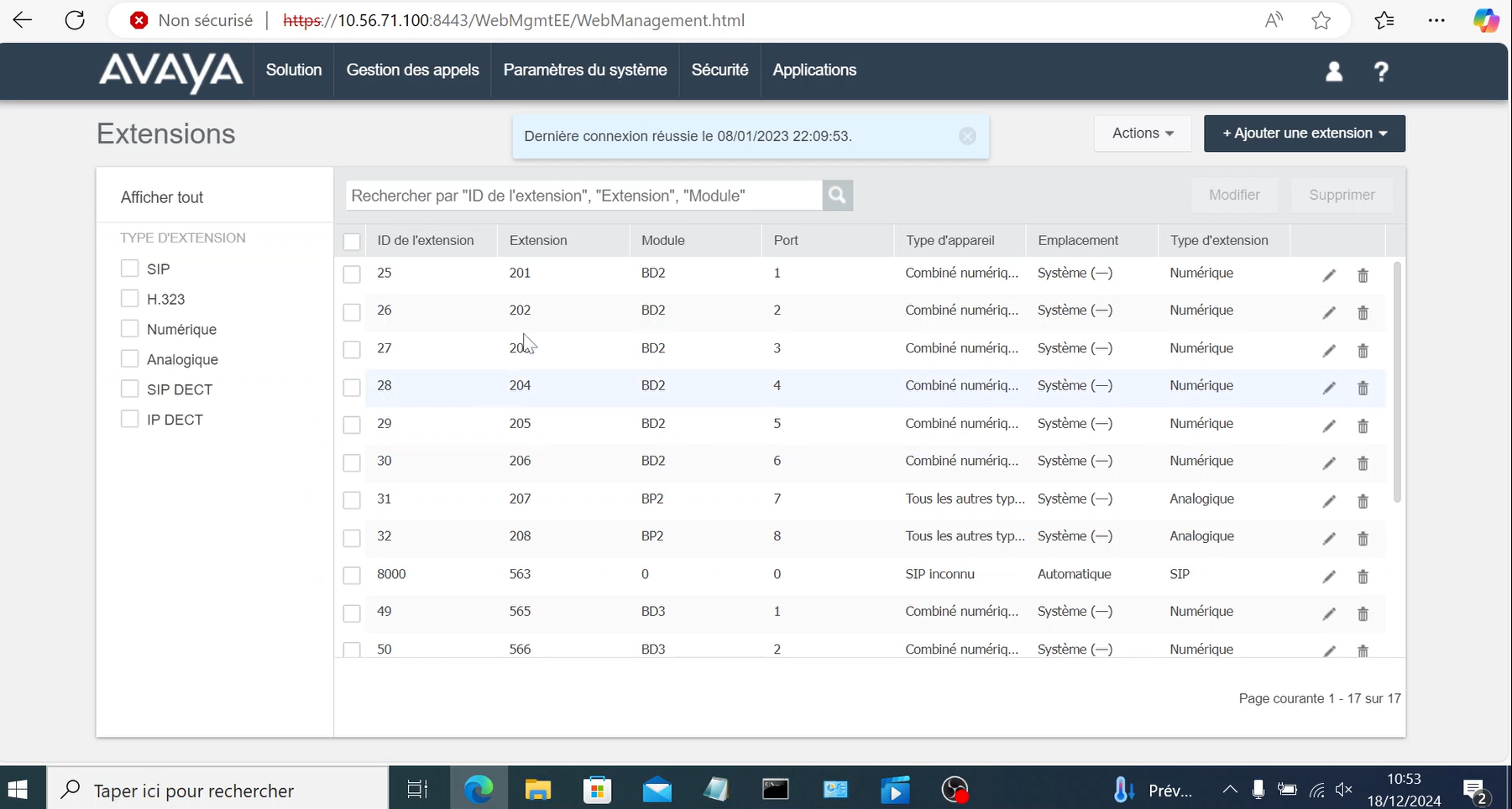Check the Analogique filter checkbox
Screen dimensions: 1512x809
pos(129,359)
